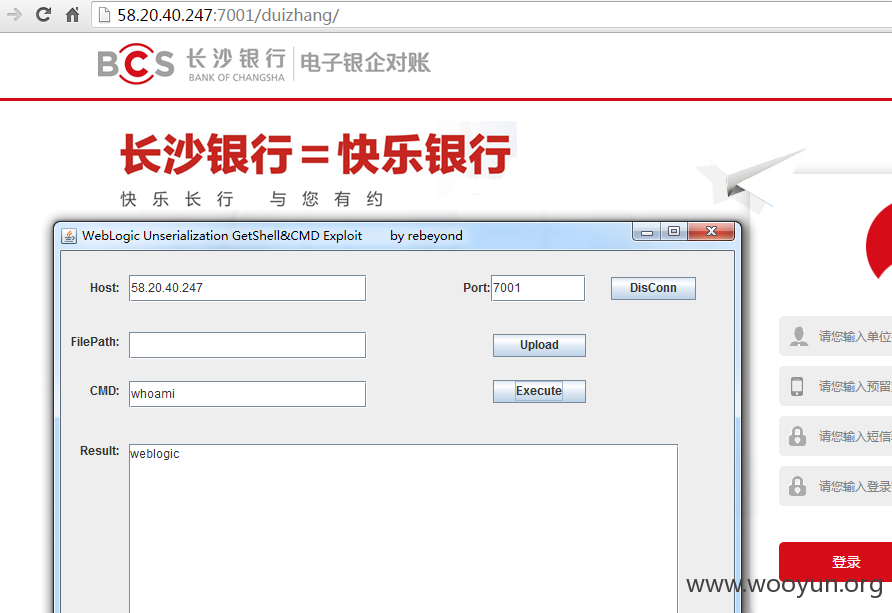892x613 pixels.
Task: Click the Execute button
Action: [539, 391]
